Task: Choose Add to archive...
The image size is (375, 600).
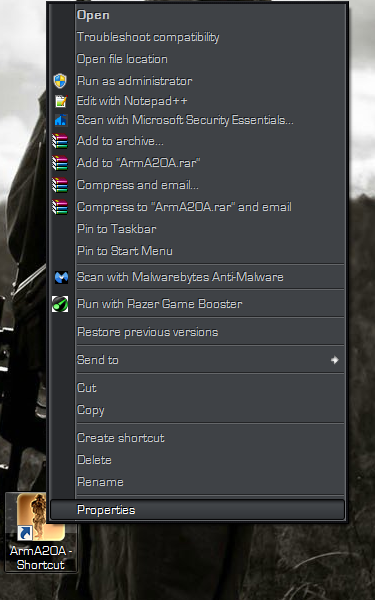Action: click(x=197, y=141)
